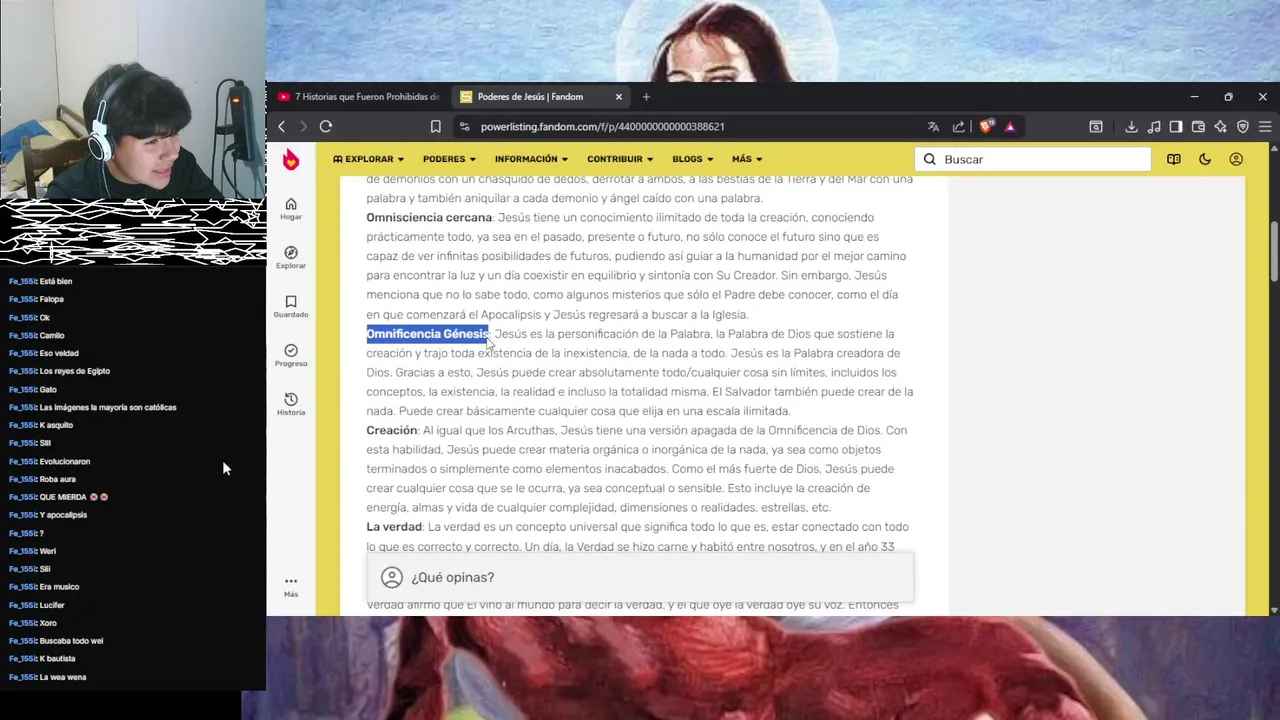Click the ¿Qué opinas? comment box
Image resolution: width=1280 pixels, height=720 pixels.
[x=640, y=577]
